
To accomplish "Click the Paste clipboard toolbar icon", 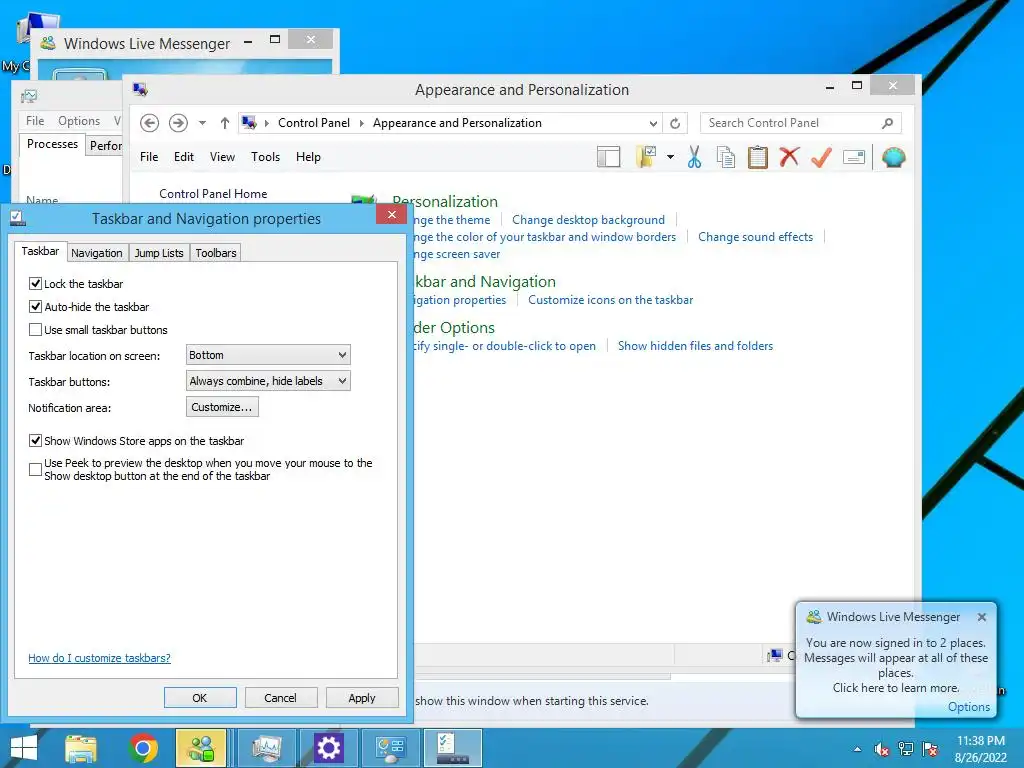I will pos(758,157).
